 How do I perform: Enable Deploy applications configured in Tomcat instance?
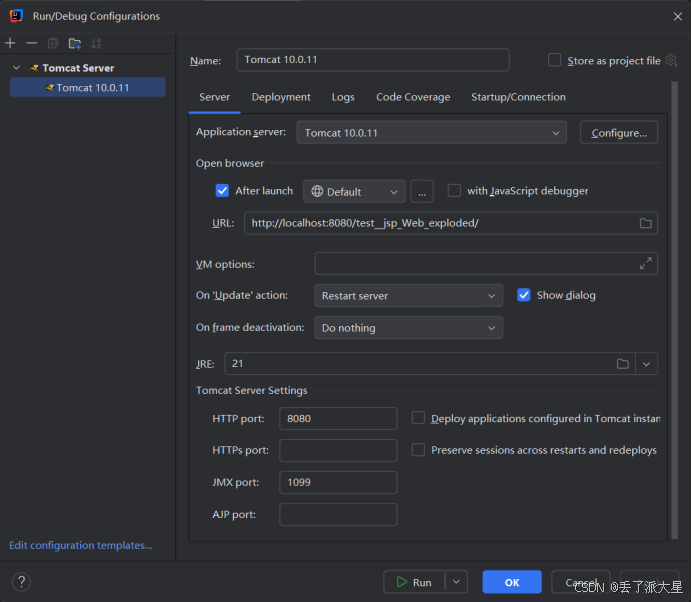418,418
